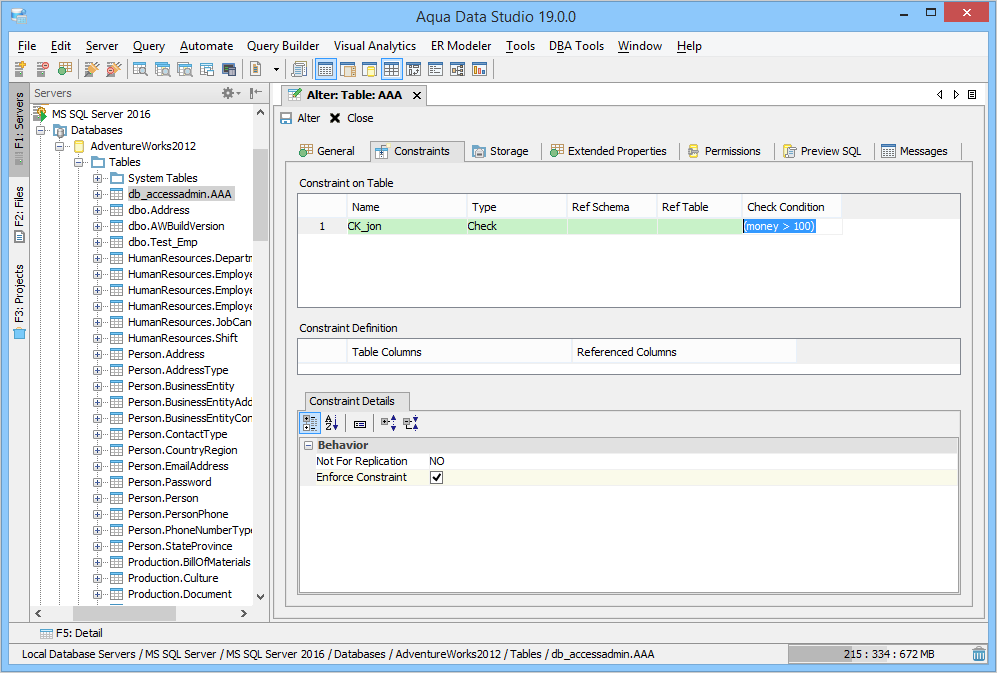The image size is (997, 673).
Task: Click Expand All icon in Constraint Details
Action: pyautogui.click(x=388, y=423)
